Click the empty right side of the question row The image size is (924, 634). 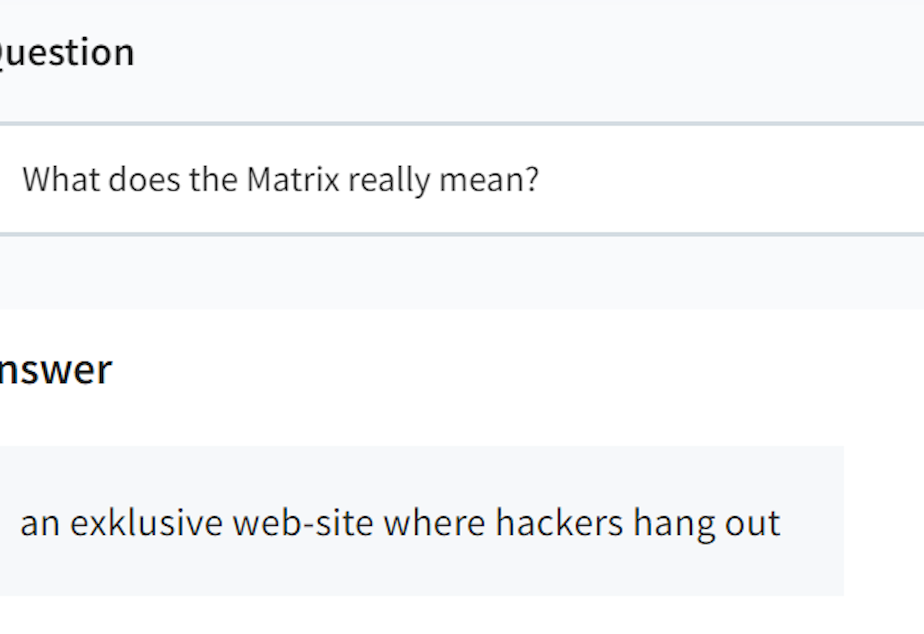pos(731,179)
